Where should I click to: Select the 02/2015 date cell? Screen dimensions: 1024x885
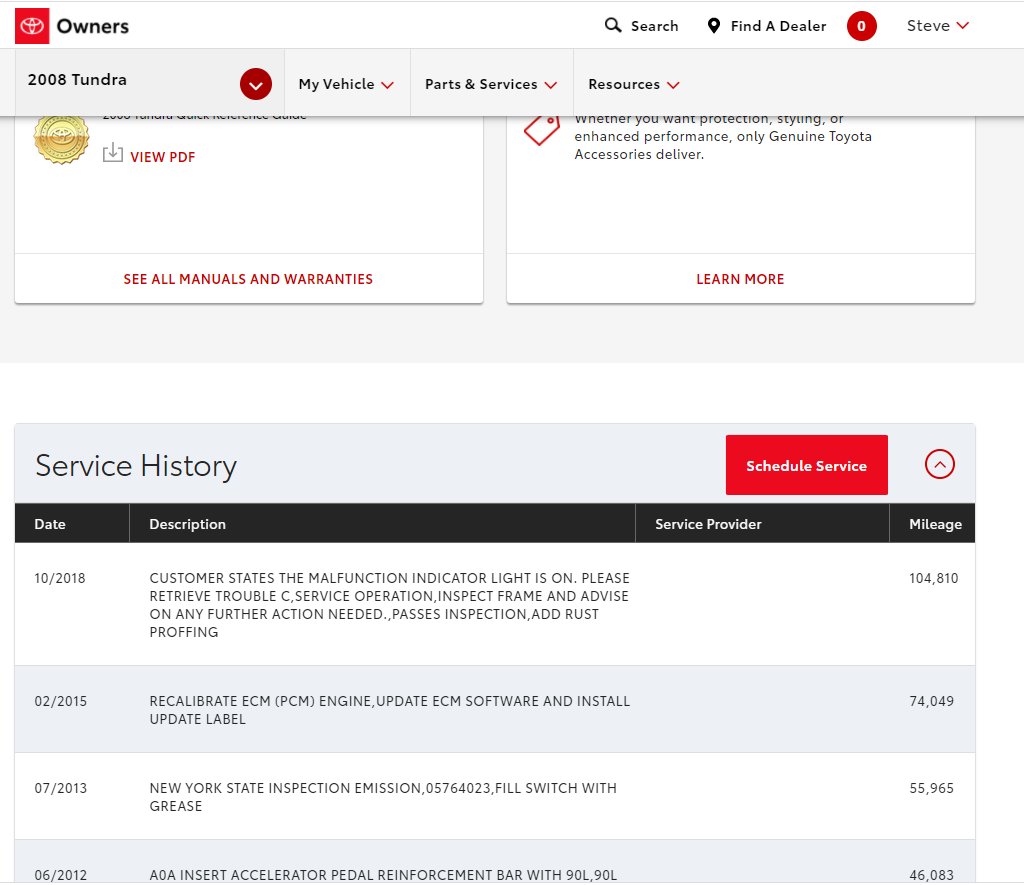[61, 701]
